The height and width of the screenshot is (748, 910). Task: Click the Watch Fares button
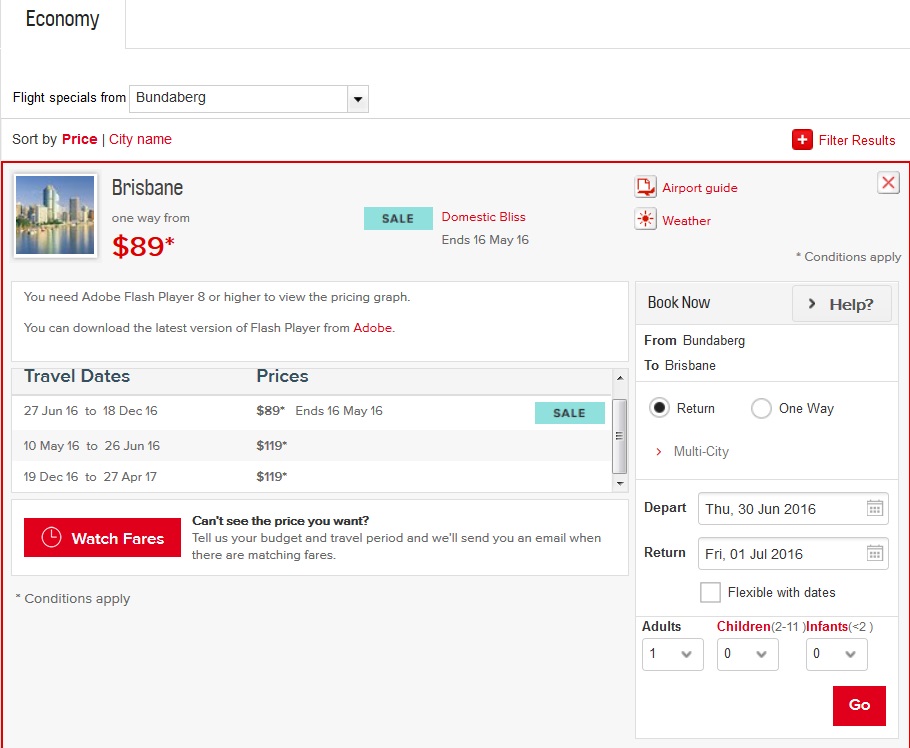coord(102,538)
